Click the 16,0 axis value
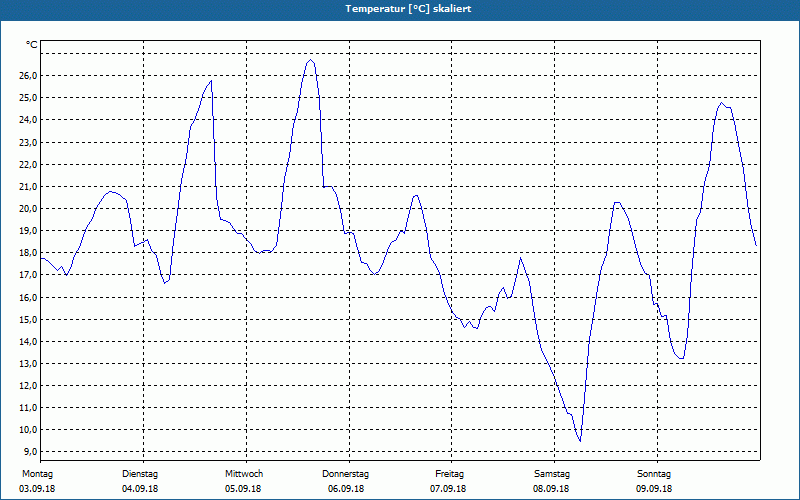The image size is (800, 500). click(29, 297)
